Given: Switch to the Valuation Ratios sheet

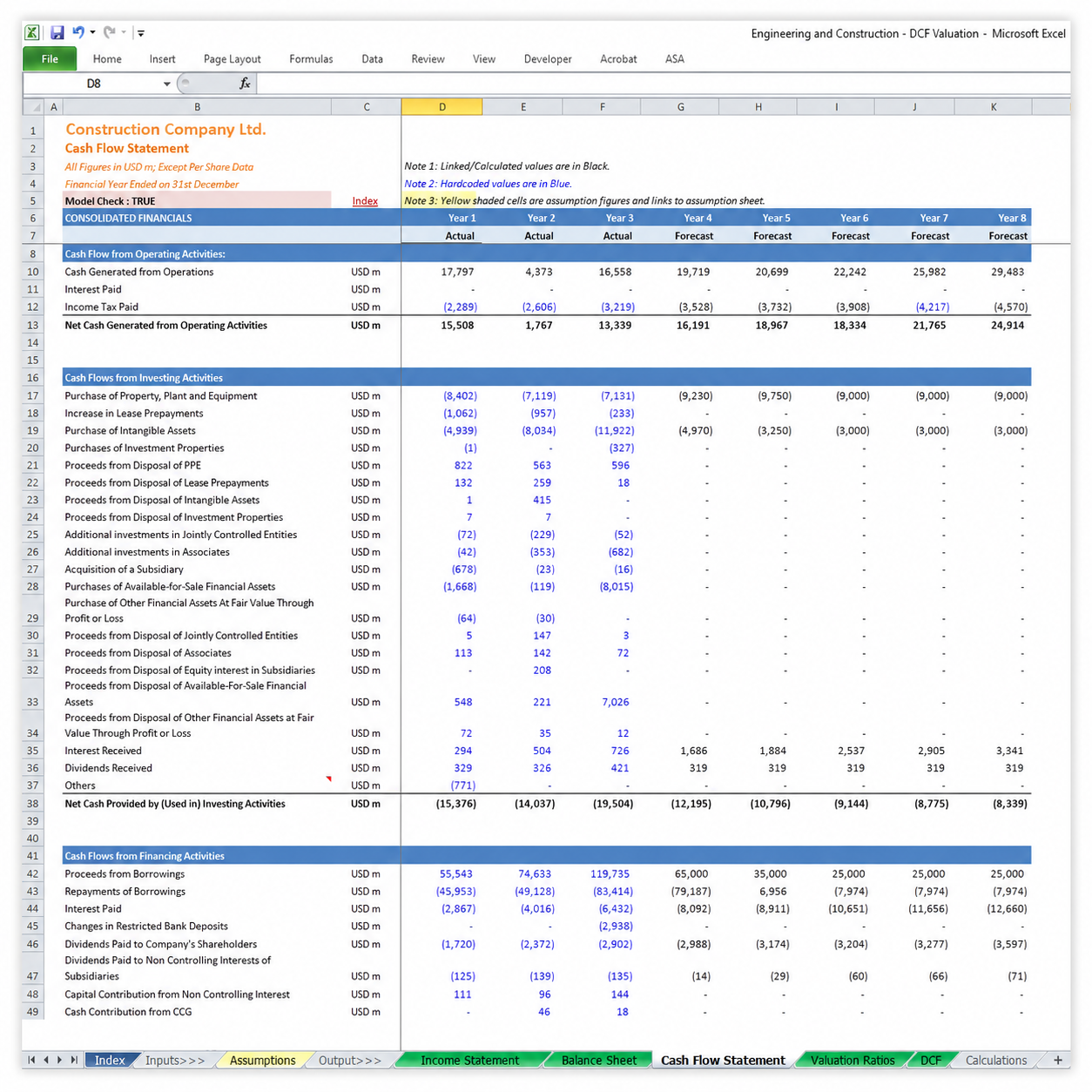Looking at the screenshot, I should pyautogui.click(x=853, y=1060).
